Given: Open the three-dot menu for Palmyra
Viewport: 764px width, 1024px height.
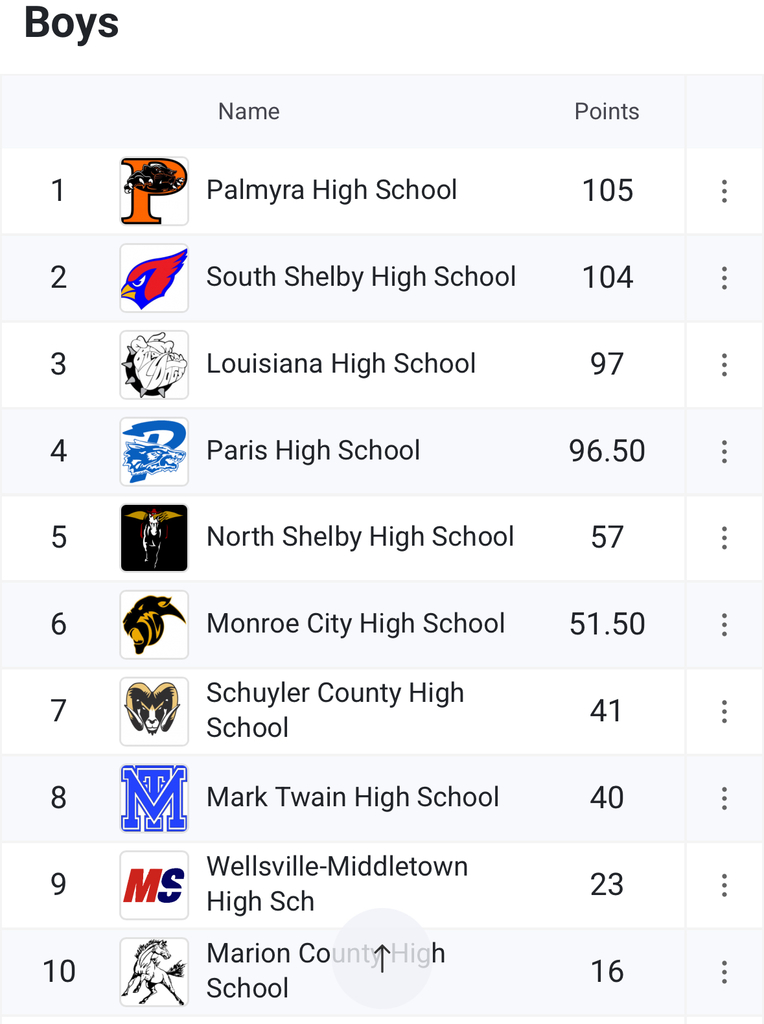Looking at the screenshot, I should (x=724, y=191).
